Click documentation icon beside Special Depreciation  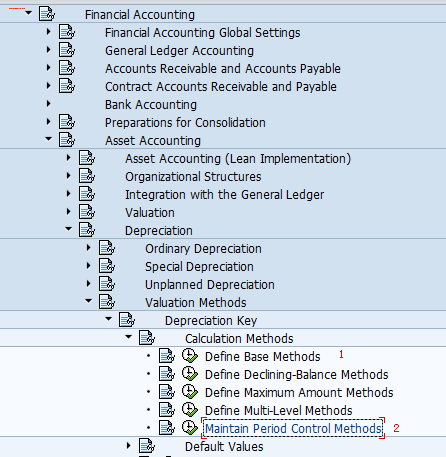(107, 266)
